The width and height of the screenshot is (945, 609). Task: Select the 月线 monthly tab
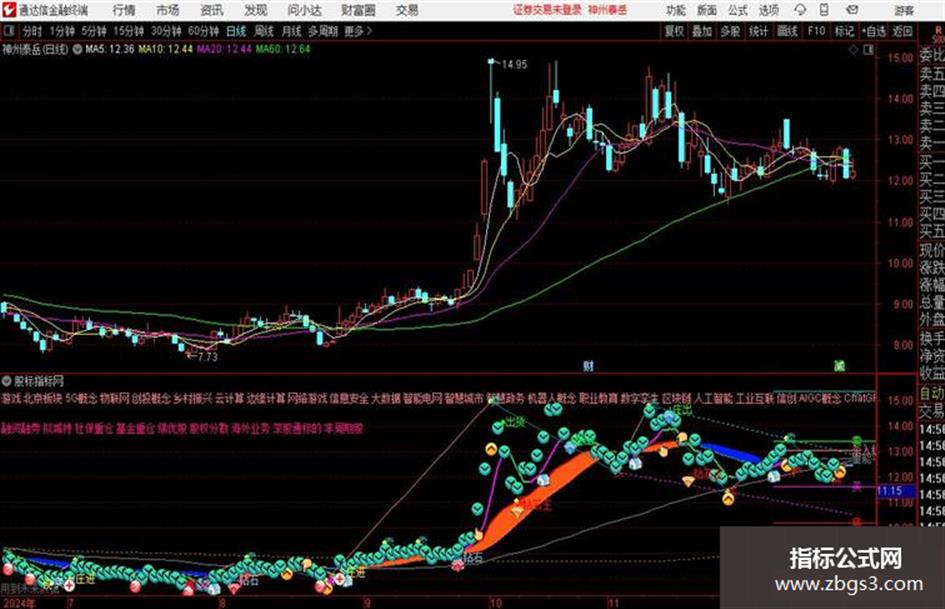(x=292, y=31)
